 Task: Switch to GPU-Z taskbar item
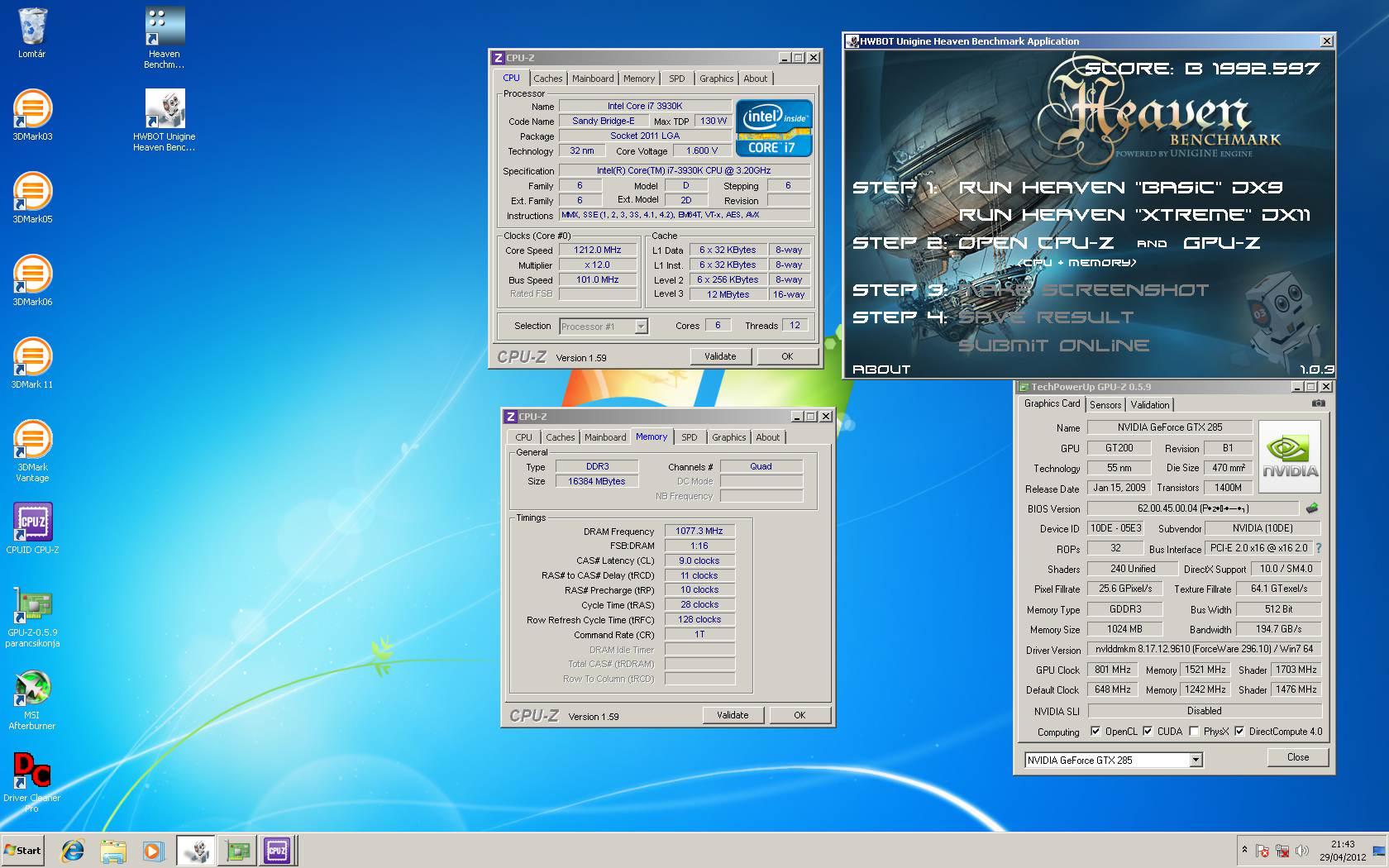pyautogui.click(x=237, y=851)
